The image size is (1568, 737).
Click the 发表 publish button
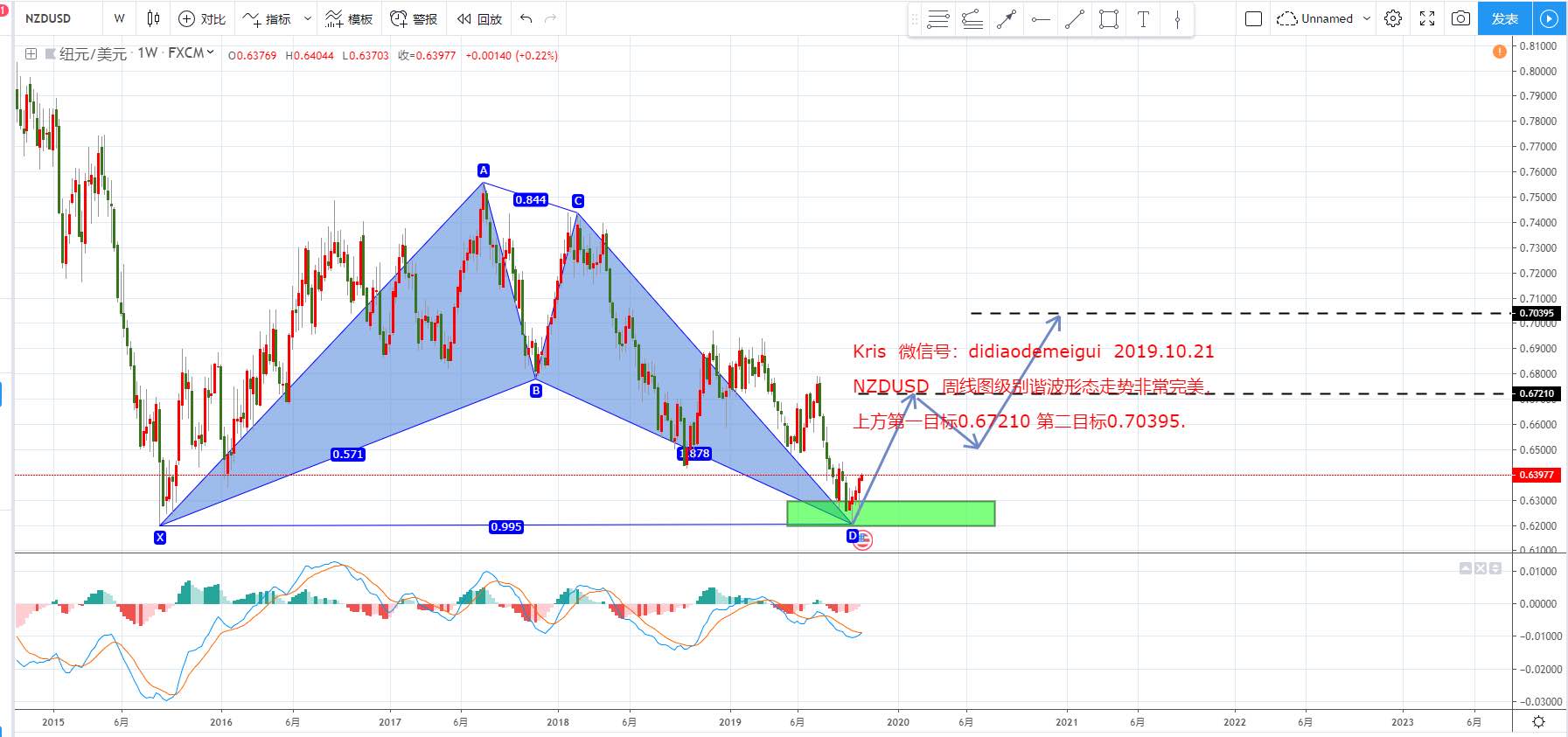click(x=1504, y=18)
